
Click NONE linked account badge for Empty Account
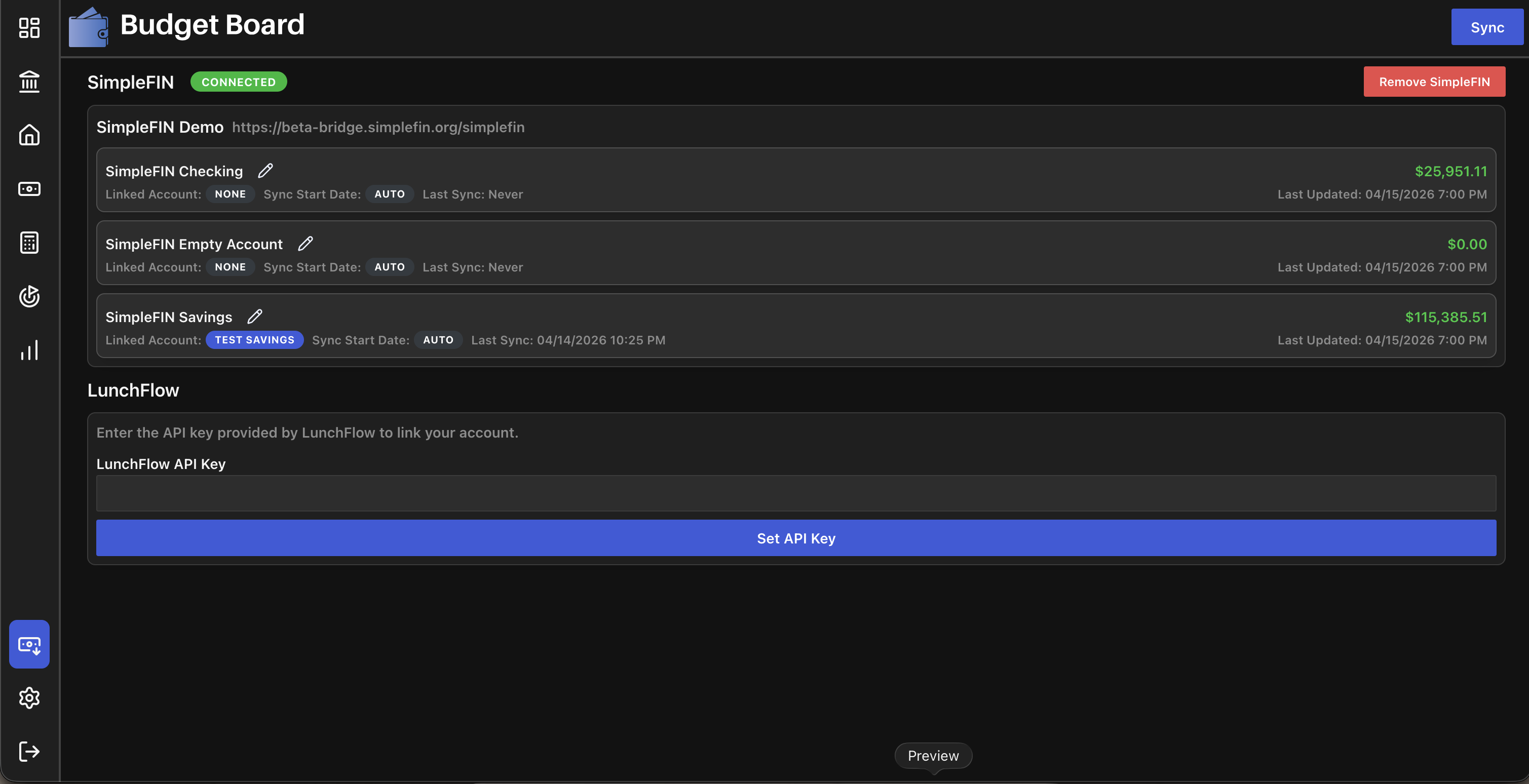231,267
